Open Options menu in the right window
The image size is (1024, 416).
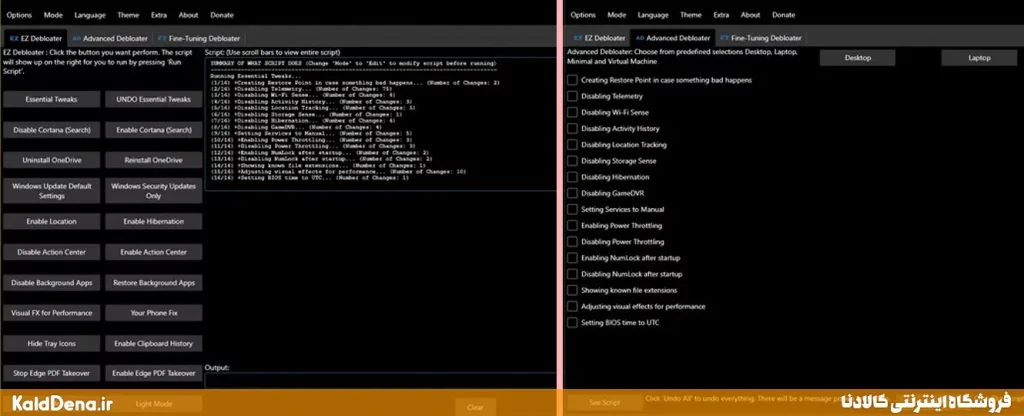(x=583, y=15)
